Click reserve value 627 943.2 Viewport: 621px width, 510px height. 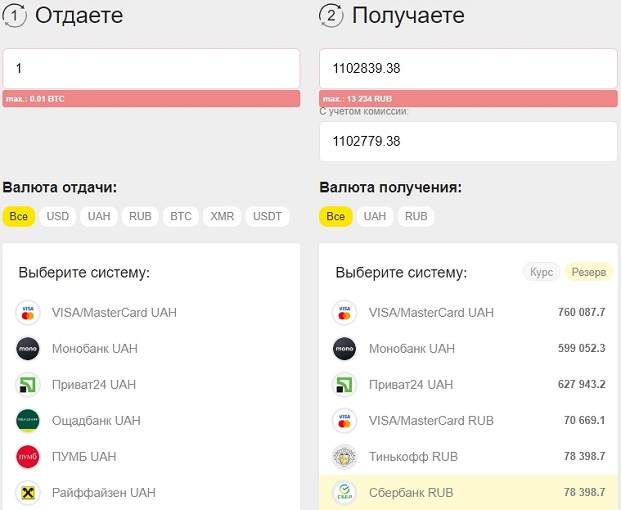[581, 384]
